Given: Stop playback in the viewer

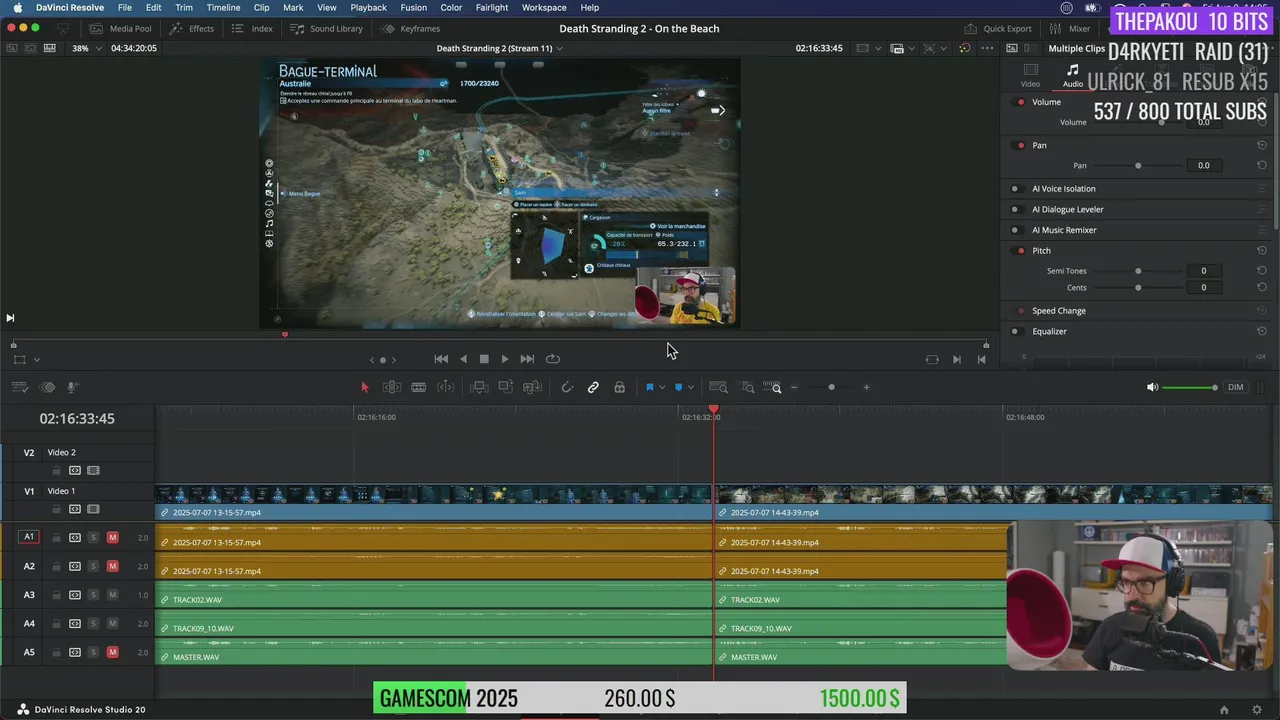Looking at the screenshot, I should click(484, 359).
